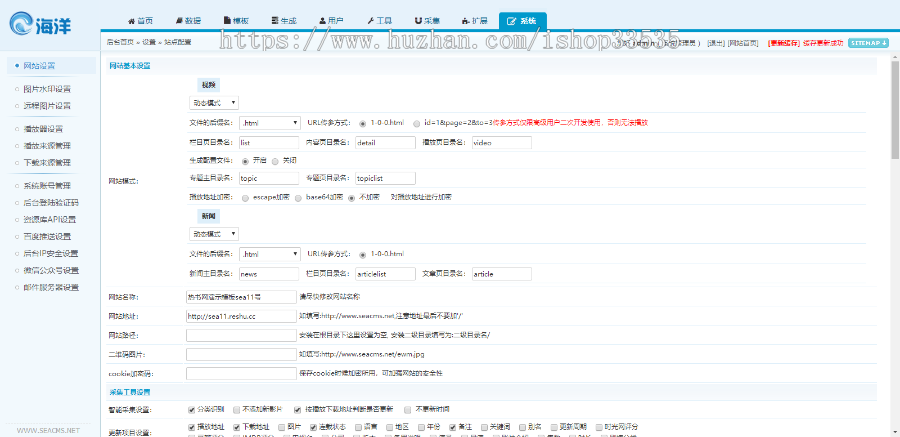This screenshot has width=900, height=437.
Task: Open 系统账号管理 in the sidebar
Action: pos(47,185)
